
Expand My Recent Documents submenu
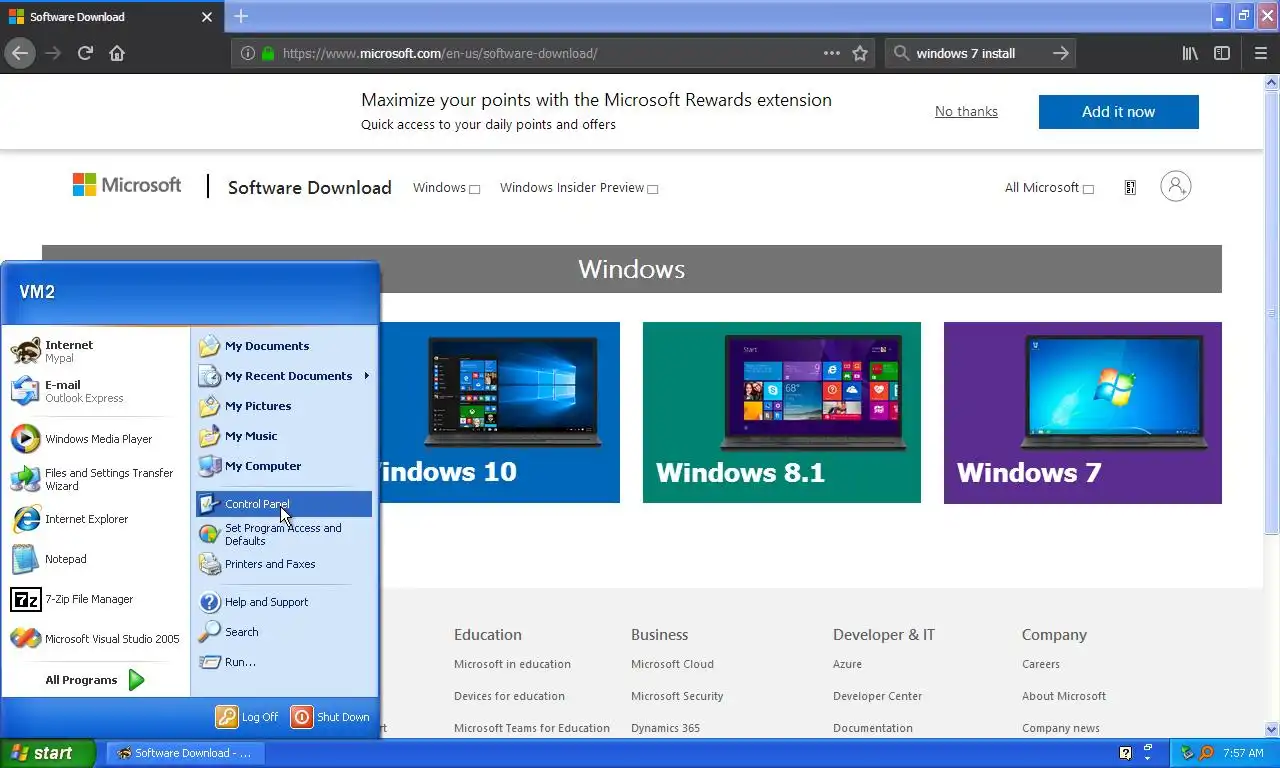[x=284, y=376]
